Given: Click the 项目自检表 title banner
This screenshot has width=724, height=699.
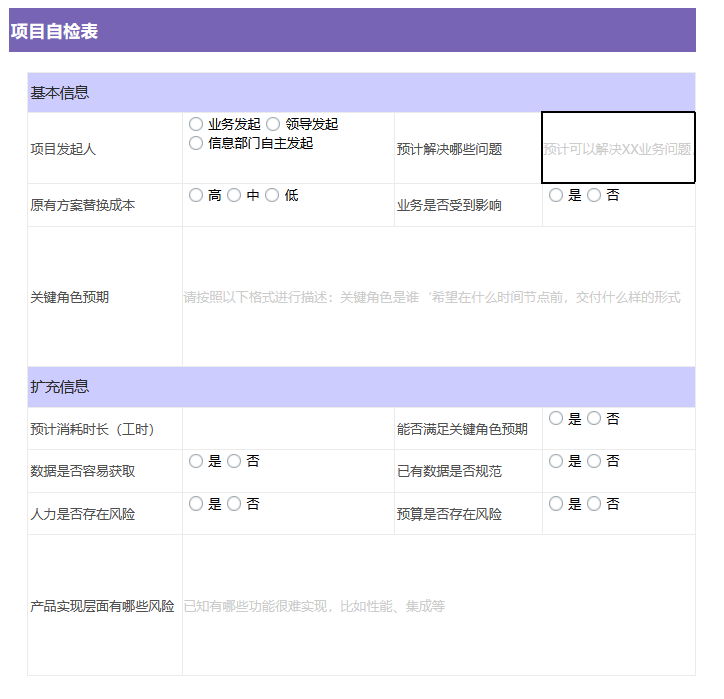Looking at the screenshot, I should point(352,30).
